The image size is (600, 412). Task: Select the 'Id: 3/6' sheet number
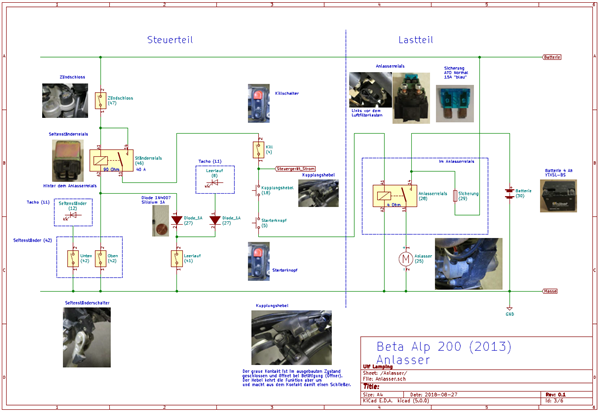[x=554, y=401]
